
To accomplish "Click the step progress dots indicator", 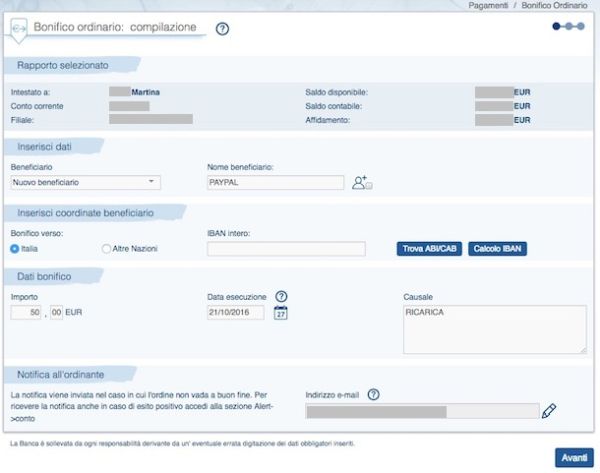I will (x=568, y=27).
